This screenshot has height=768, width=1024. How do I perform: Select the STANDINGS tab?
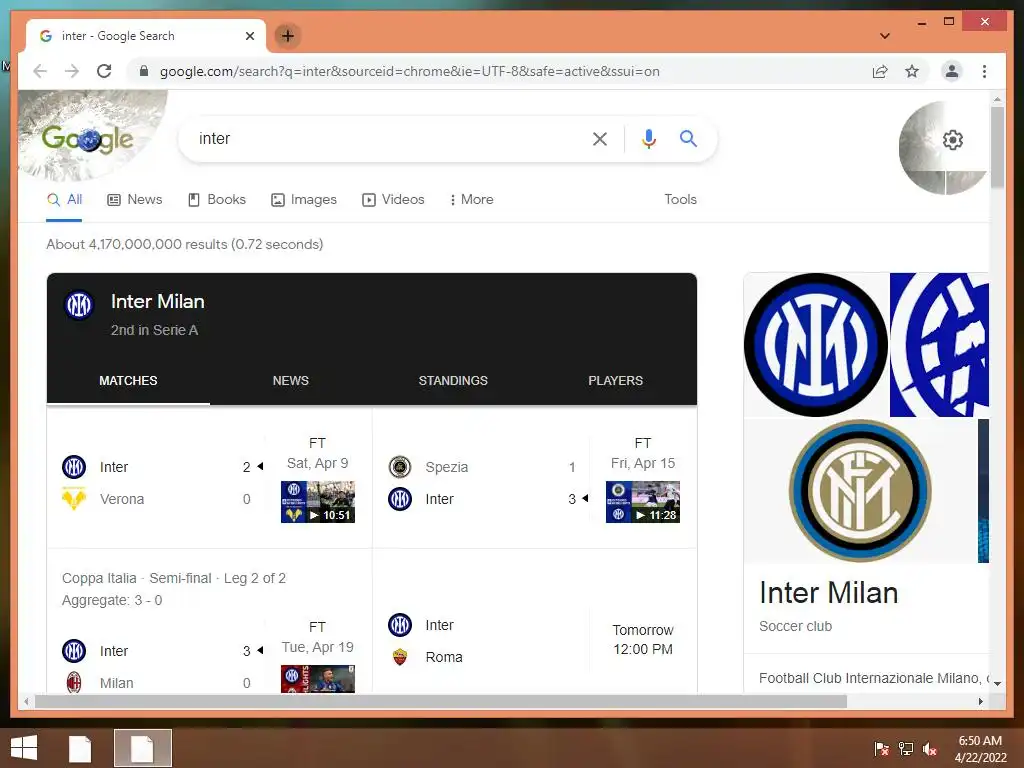[x=453, y=381]
